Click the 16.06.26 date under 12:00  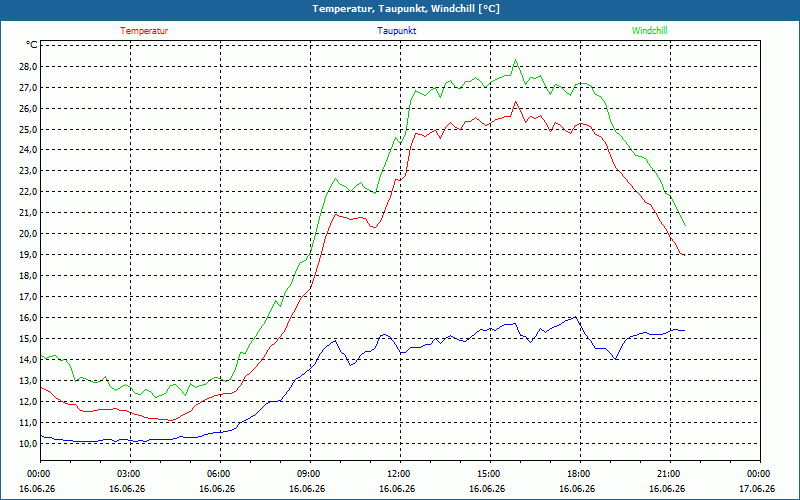pyautogui.click(x=397, y=489)
